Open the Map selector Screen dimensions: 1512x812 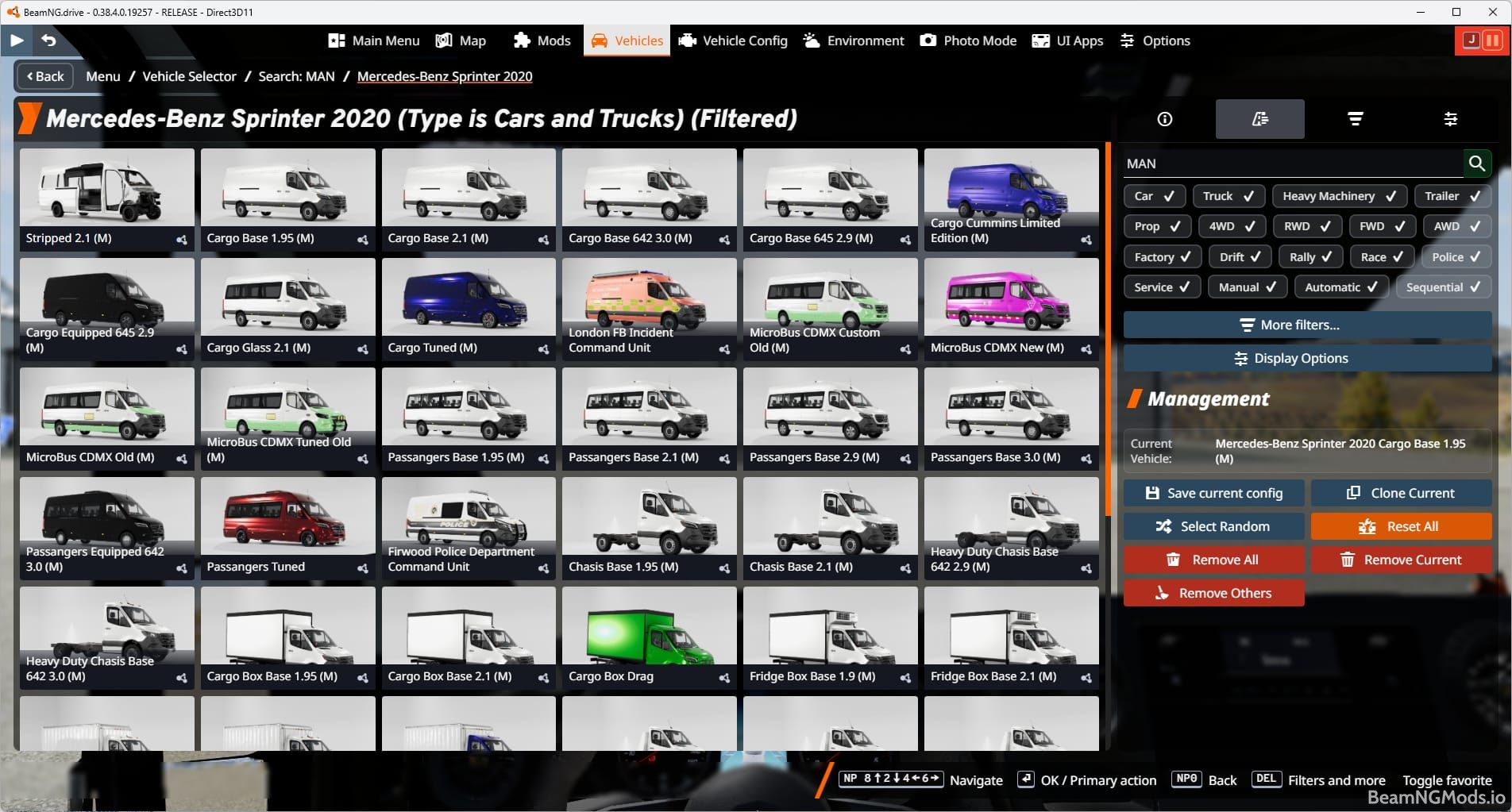pyautogui.click(x=461, y=40)
